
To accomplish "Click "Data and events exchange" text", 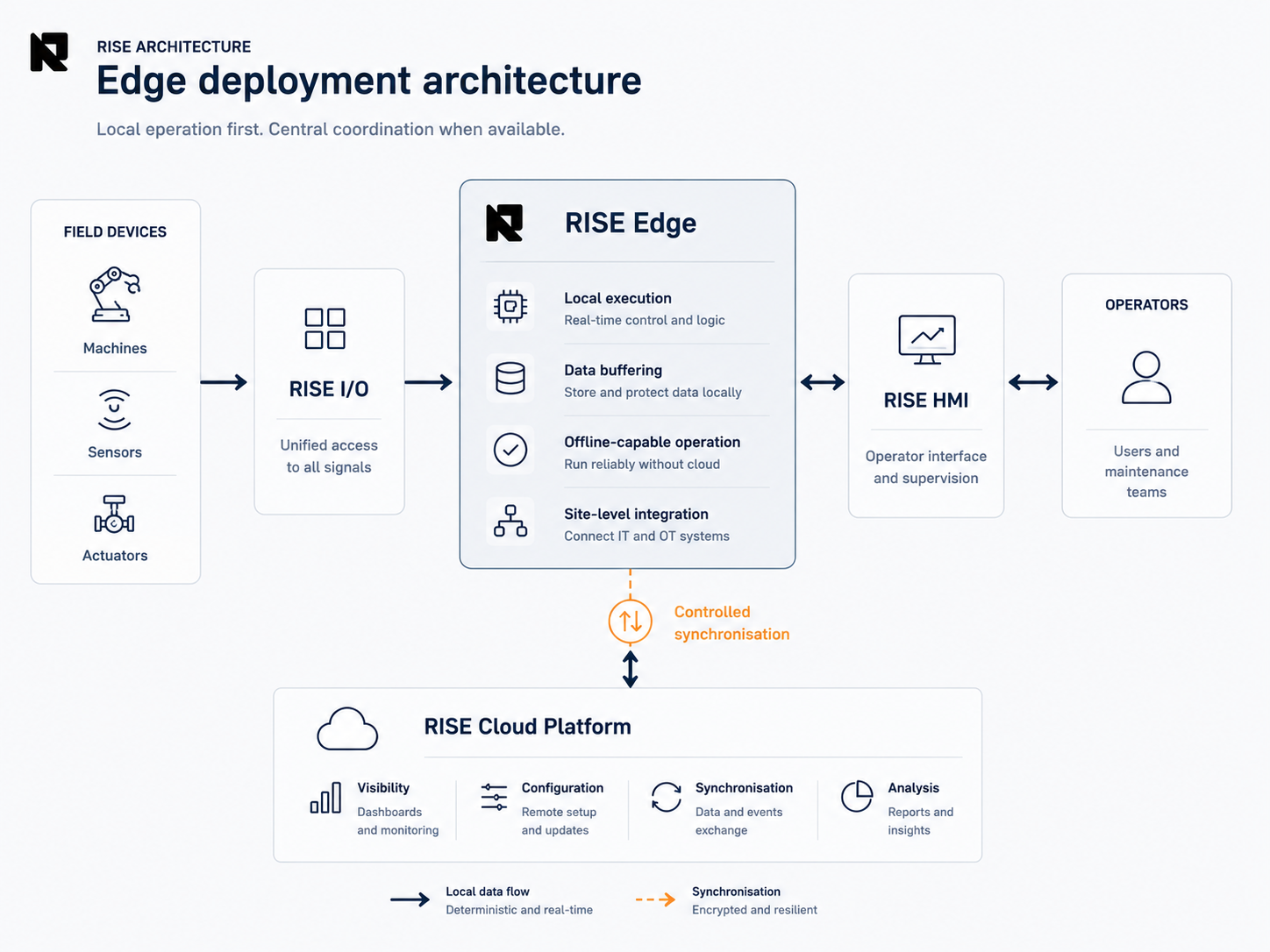I will [x=738, y=821].
